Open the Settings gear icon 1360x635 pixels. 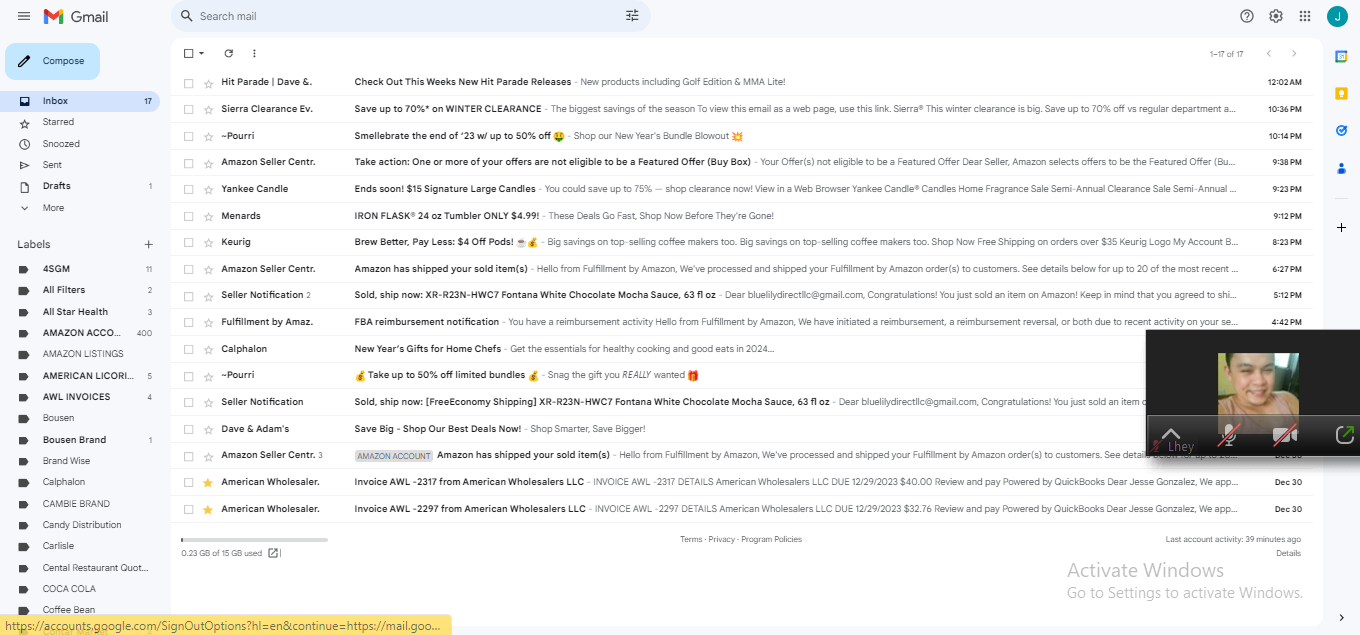1276,16
